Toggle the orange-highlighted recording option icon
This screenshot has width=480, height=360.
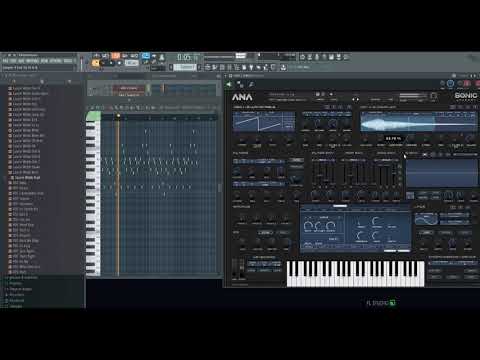coord(116,56)
